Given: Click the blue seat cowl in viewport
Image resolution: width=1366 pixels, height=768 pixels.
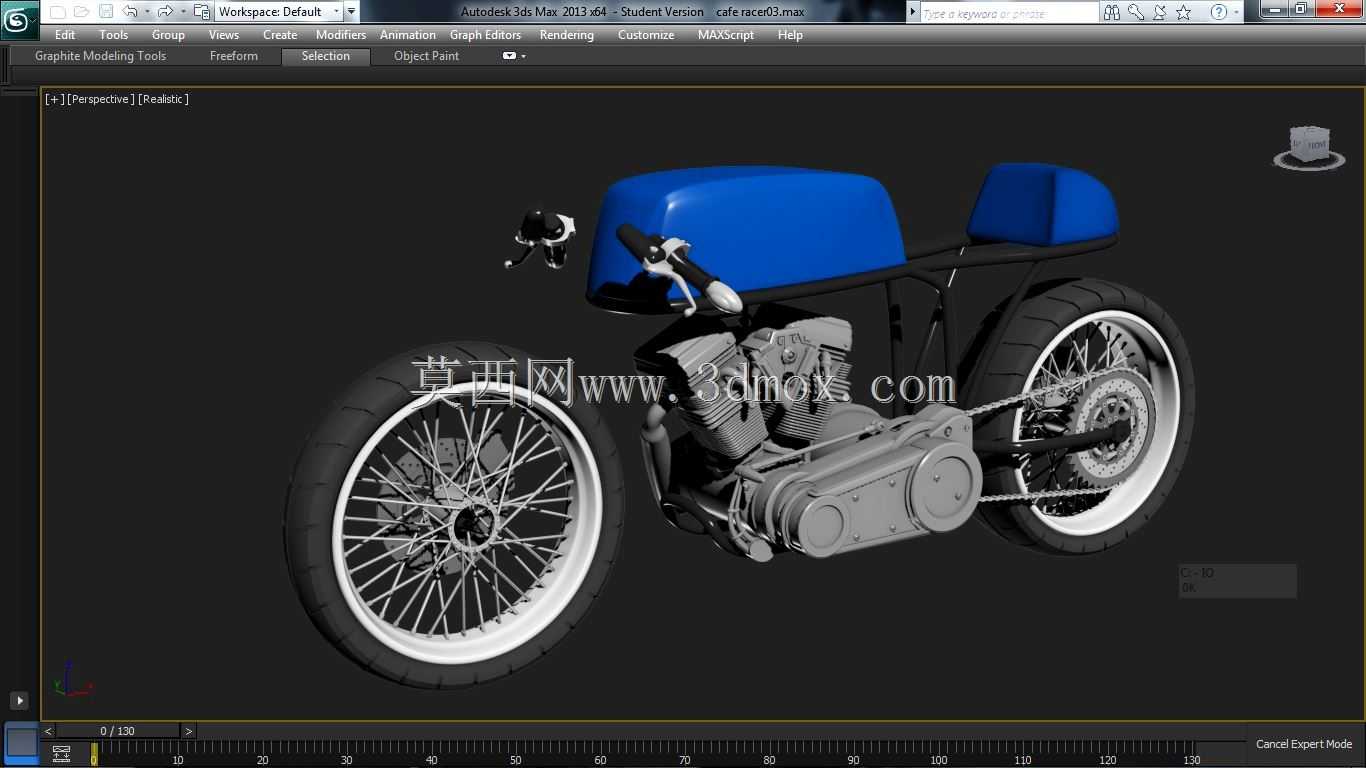Looking at the screenshot, I should click(1042, 203).
